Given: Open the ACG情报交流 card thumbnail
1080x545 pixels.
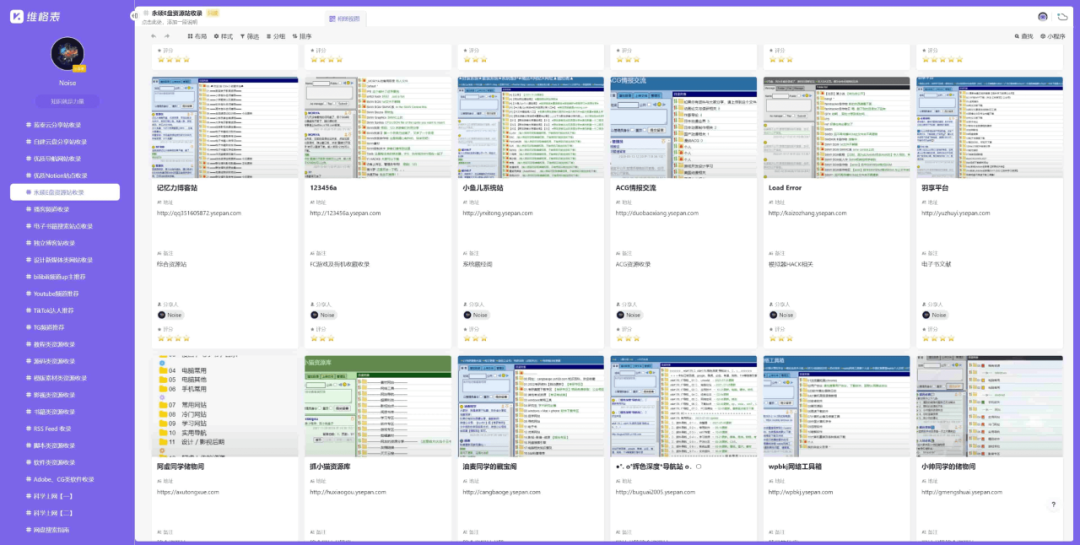Looking at the screenshot, I should click(684, 127).
